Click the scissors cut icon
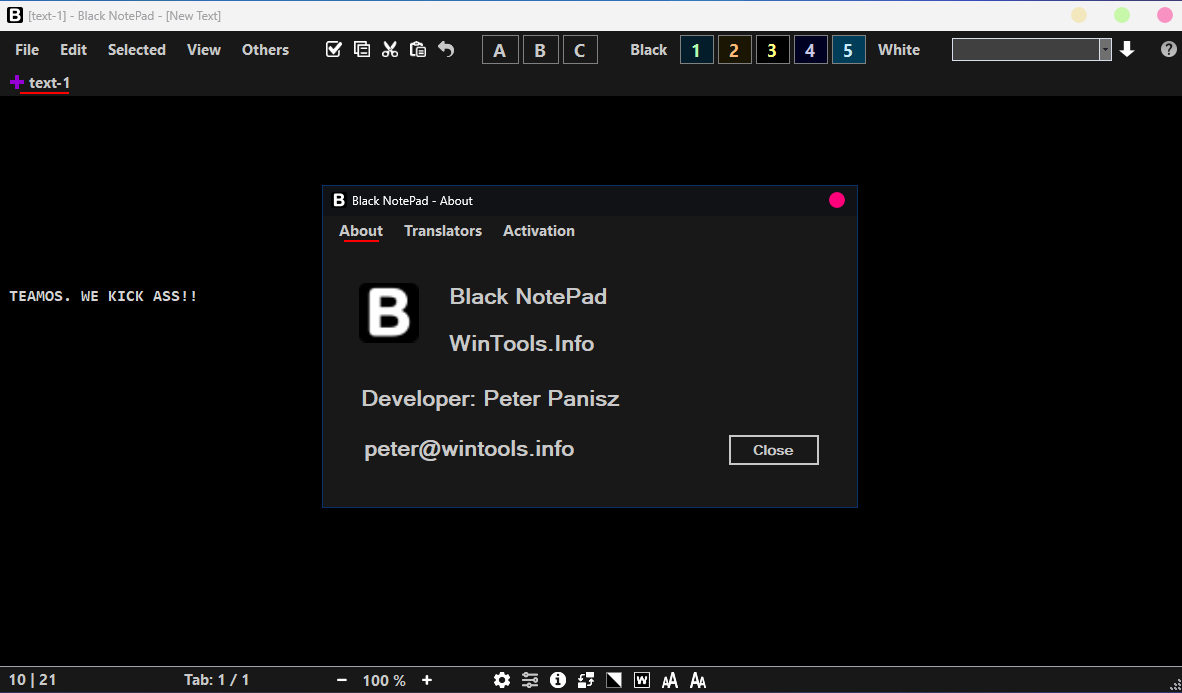Image resolution: width=1182 pixels, height=693 pixels. 390,50
